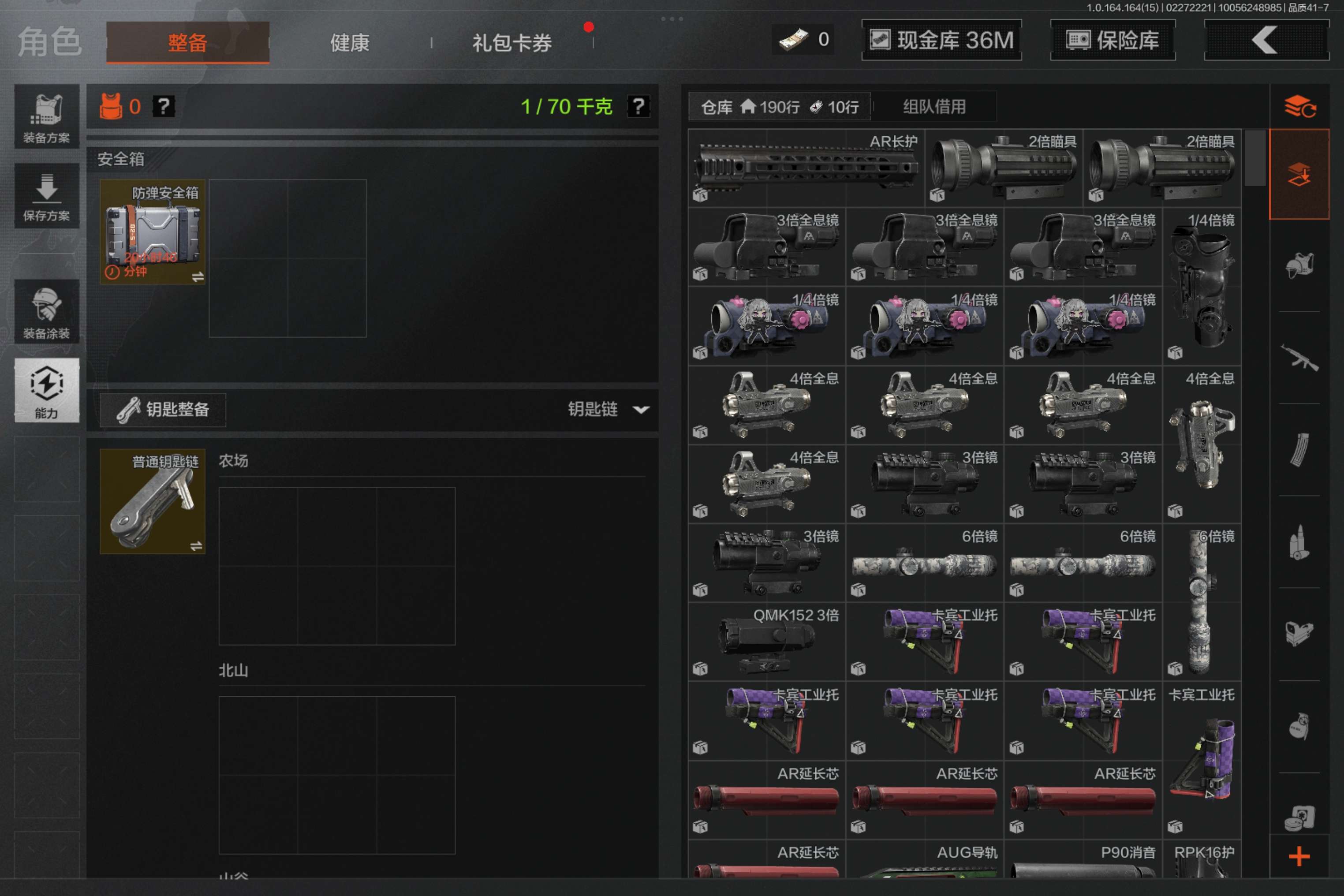This screenshot has height=896, width=1344.
Task: Switch to the 健康 tab
Action: (350, 43)
